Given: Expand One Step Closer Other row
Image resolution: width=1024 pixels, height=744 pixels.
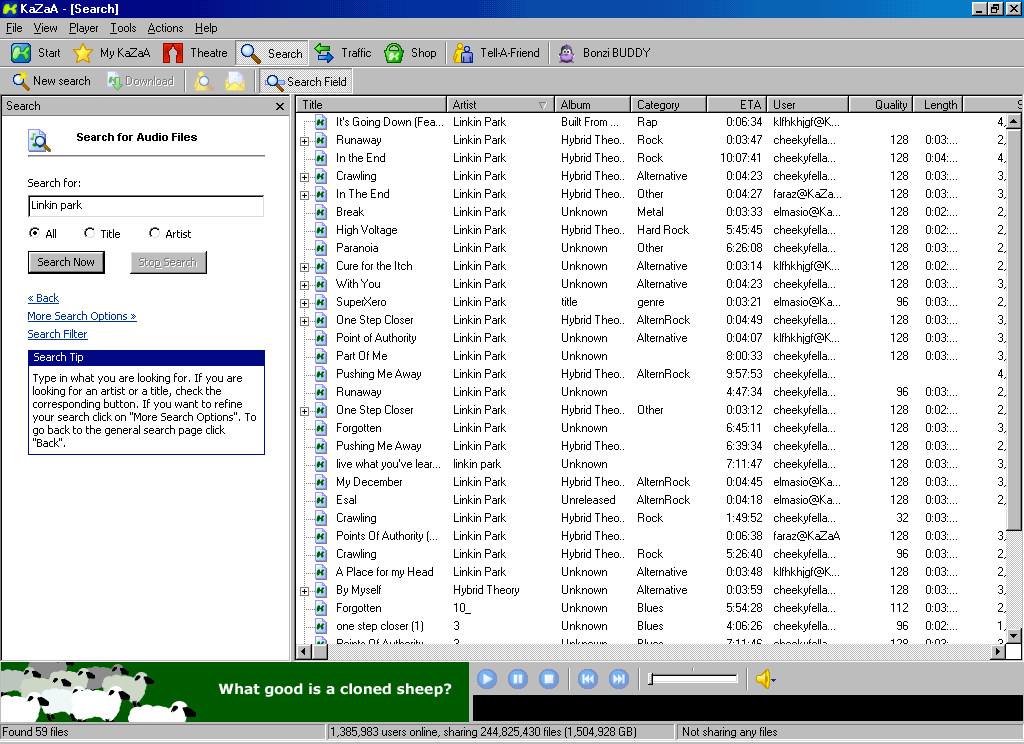Looking at the screenshot, I should point(304,412).
